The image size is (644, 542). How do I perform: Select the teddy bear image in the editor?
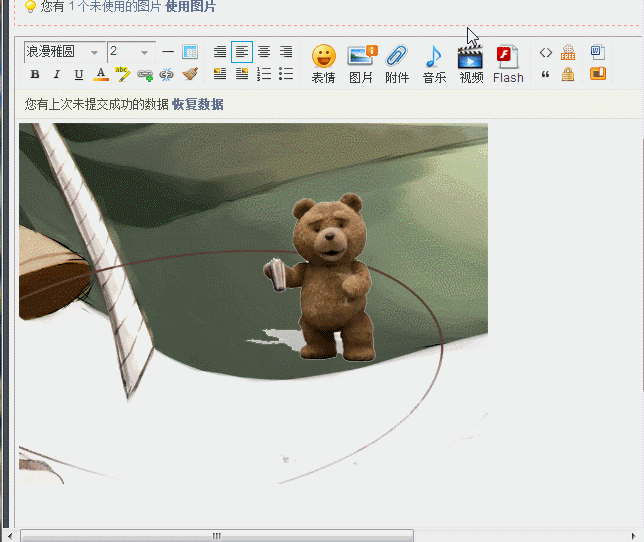coord(320,277)
